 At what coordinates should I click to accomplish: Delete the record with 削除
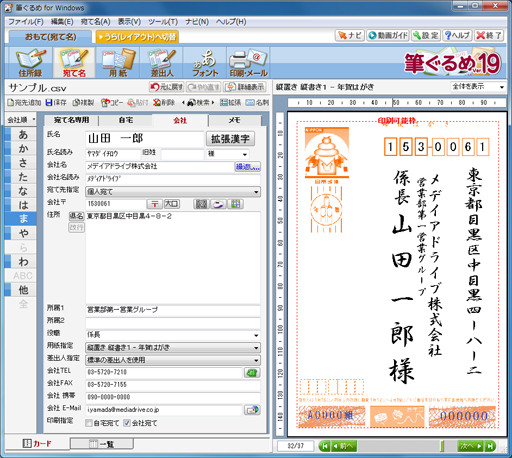tap(164, 103)
